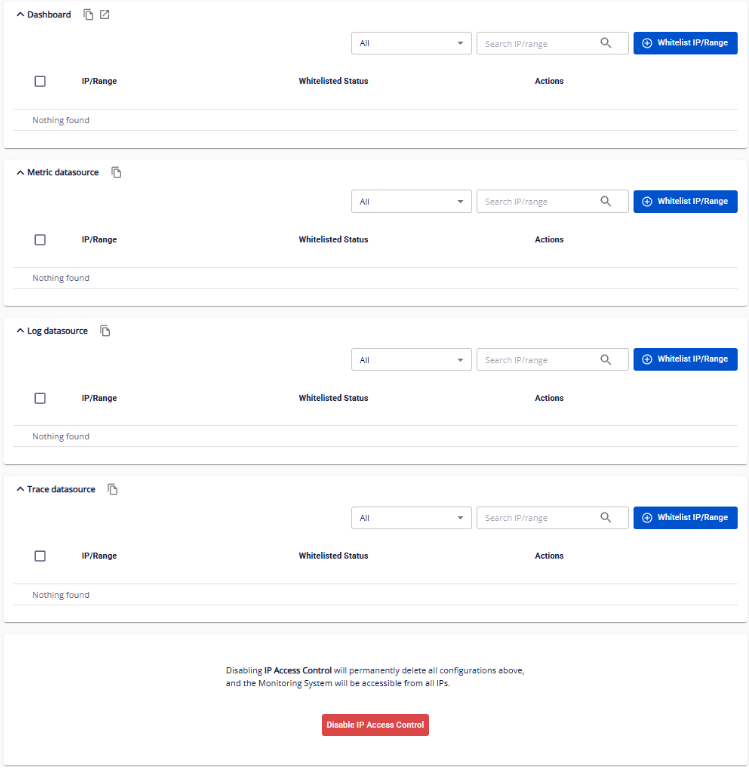749x768 pixels.
Task: Tick the select-all checkbox in Dashboard table
Action: [x=40, y=81]
